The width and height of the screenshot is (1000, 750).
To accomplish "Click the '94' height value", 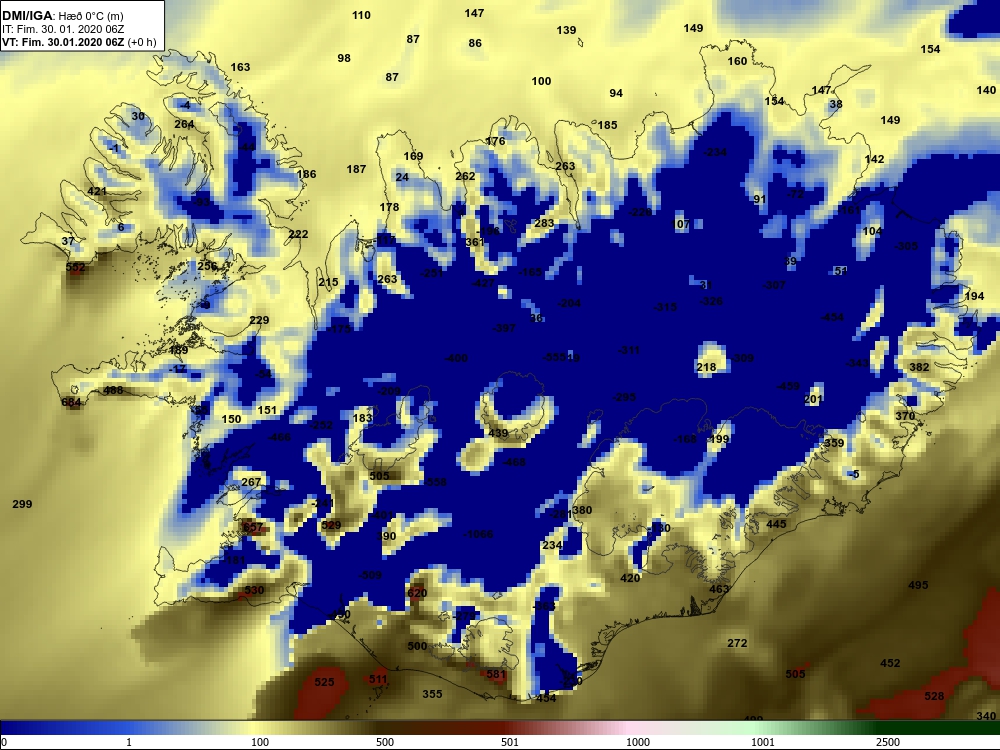I will point(615,93).
